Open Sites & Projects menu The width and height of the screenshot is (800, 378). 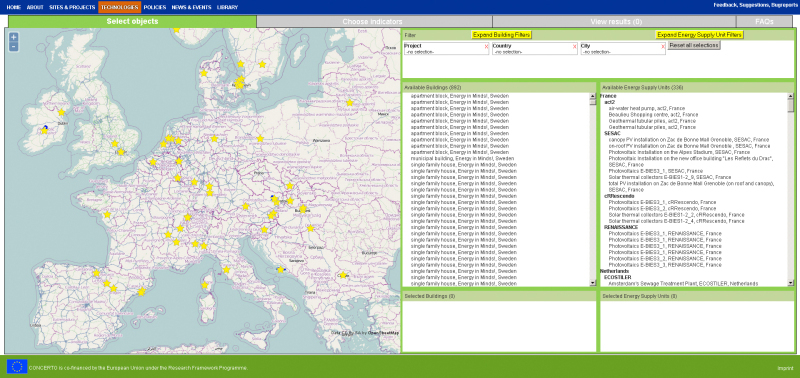tap(72, 7)
